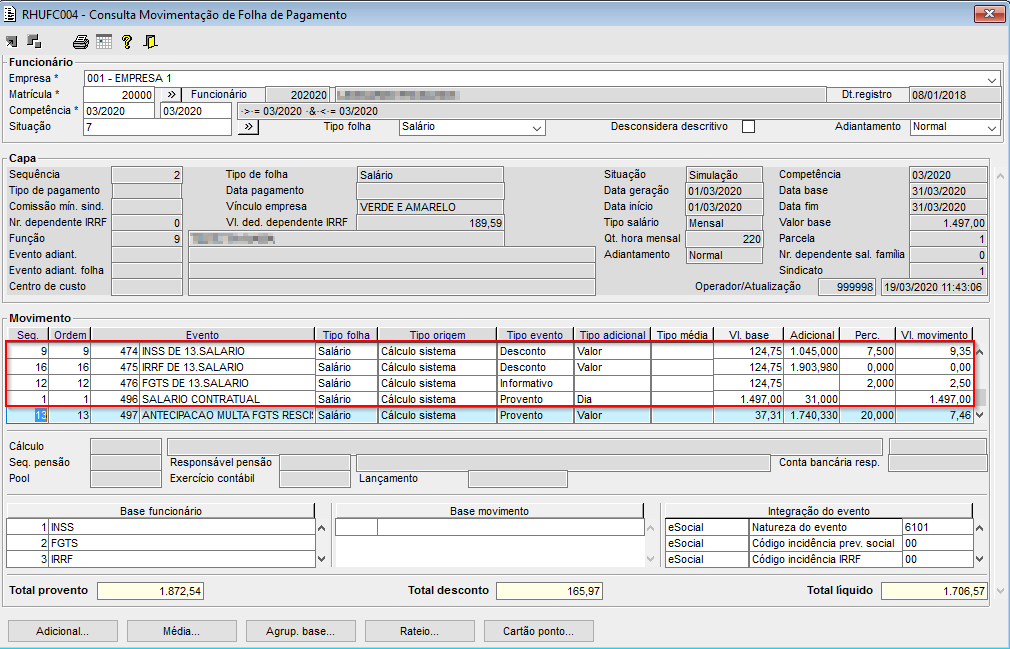Screen dimensions: 1010x649
Task: Click the printer icon in toolbar
Action: [81, 42]
